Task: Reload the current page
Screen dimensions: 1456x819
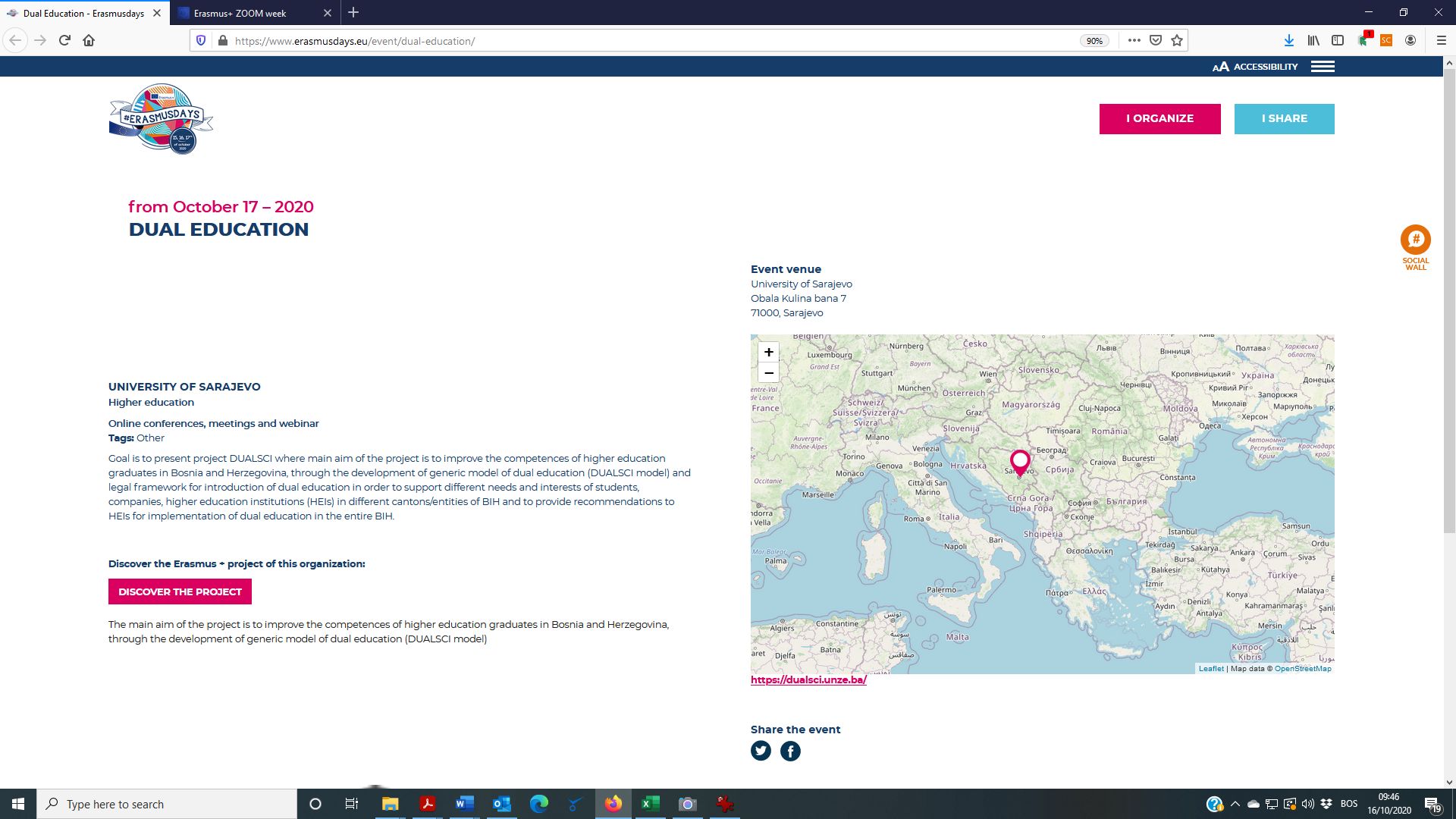Action: pos(64,41)
